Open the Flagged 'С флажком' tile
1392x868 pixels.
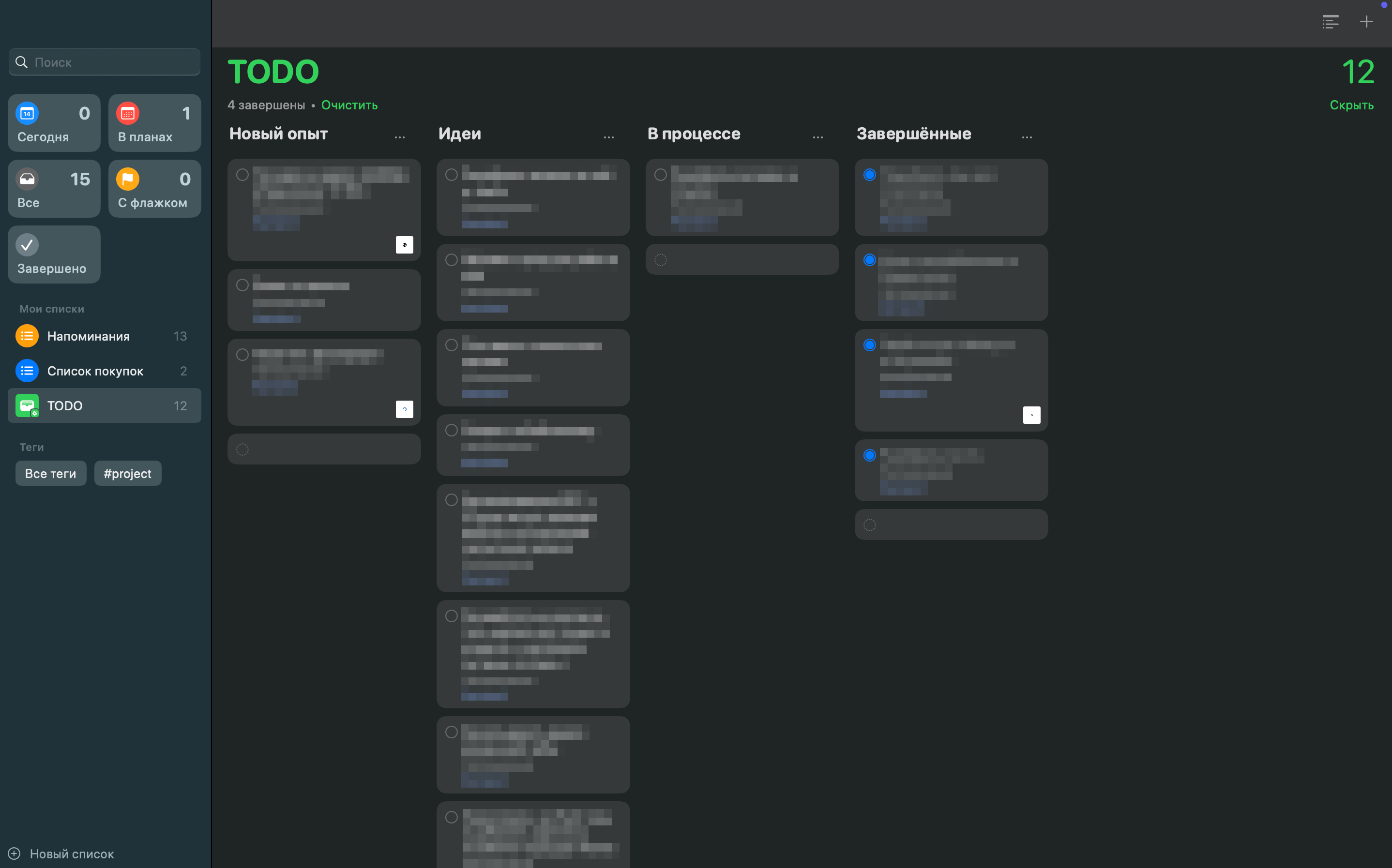point(154,189)
